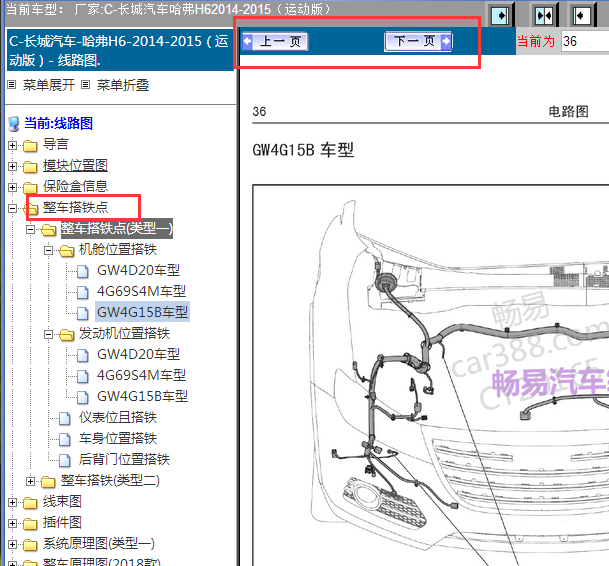Select the 发动机位置搭铁 tree item
This screenshot has width=609, height=566.
pyautogui.click(x=124, y=333)
